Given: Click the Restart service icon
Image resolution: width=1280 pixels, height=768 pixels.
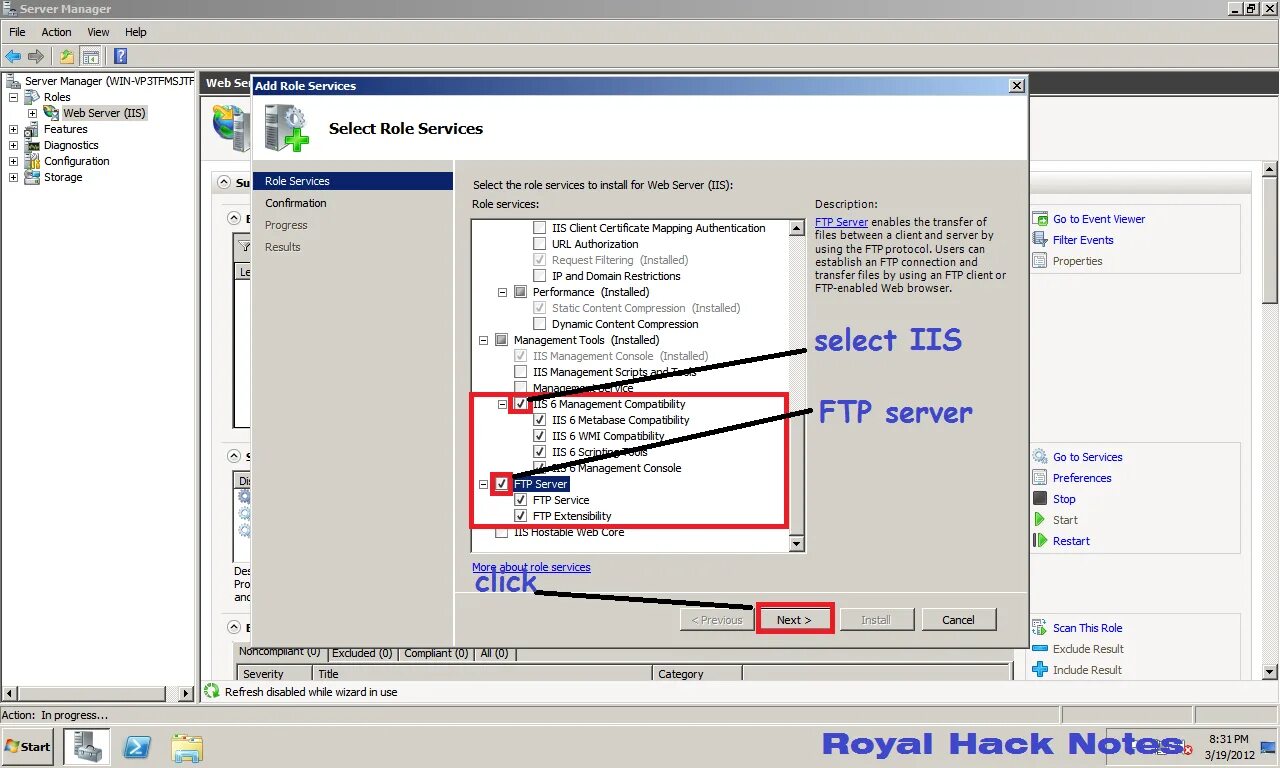Looking at the screenshot, I should (1040, 541).
